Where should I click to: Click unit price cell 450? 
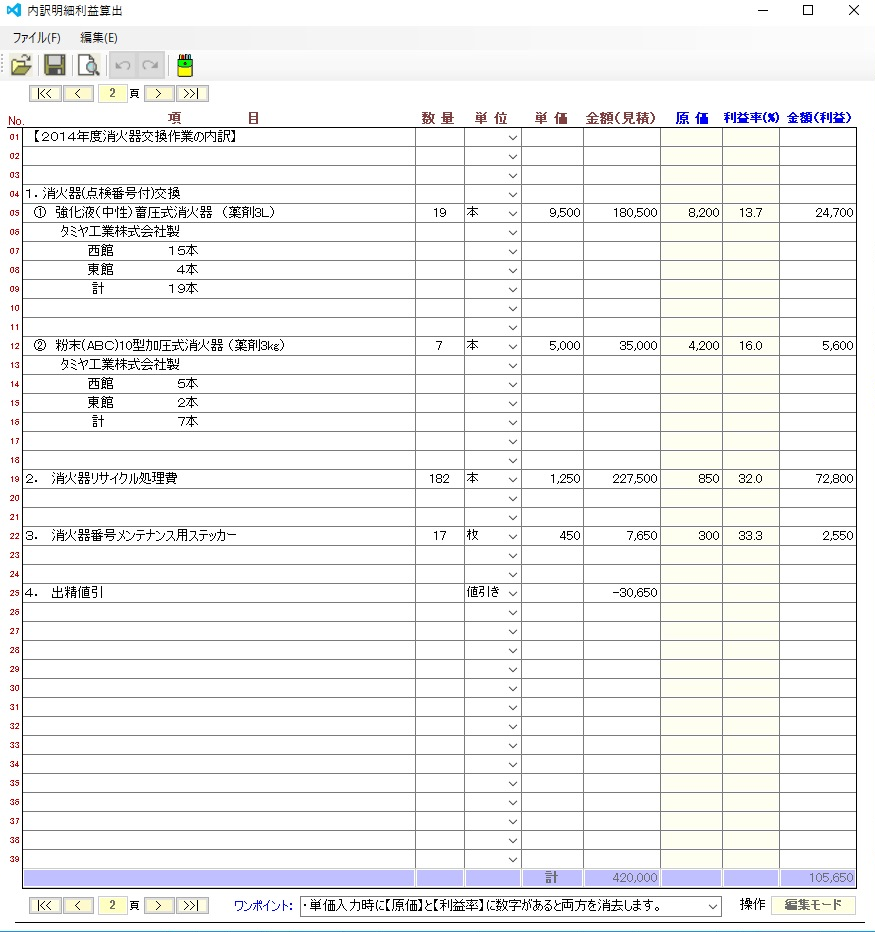click(553, 536)
